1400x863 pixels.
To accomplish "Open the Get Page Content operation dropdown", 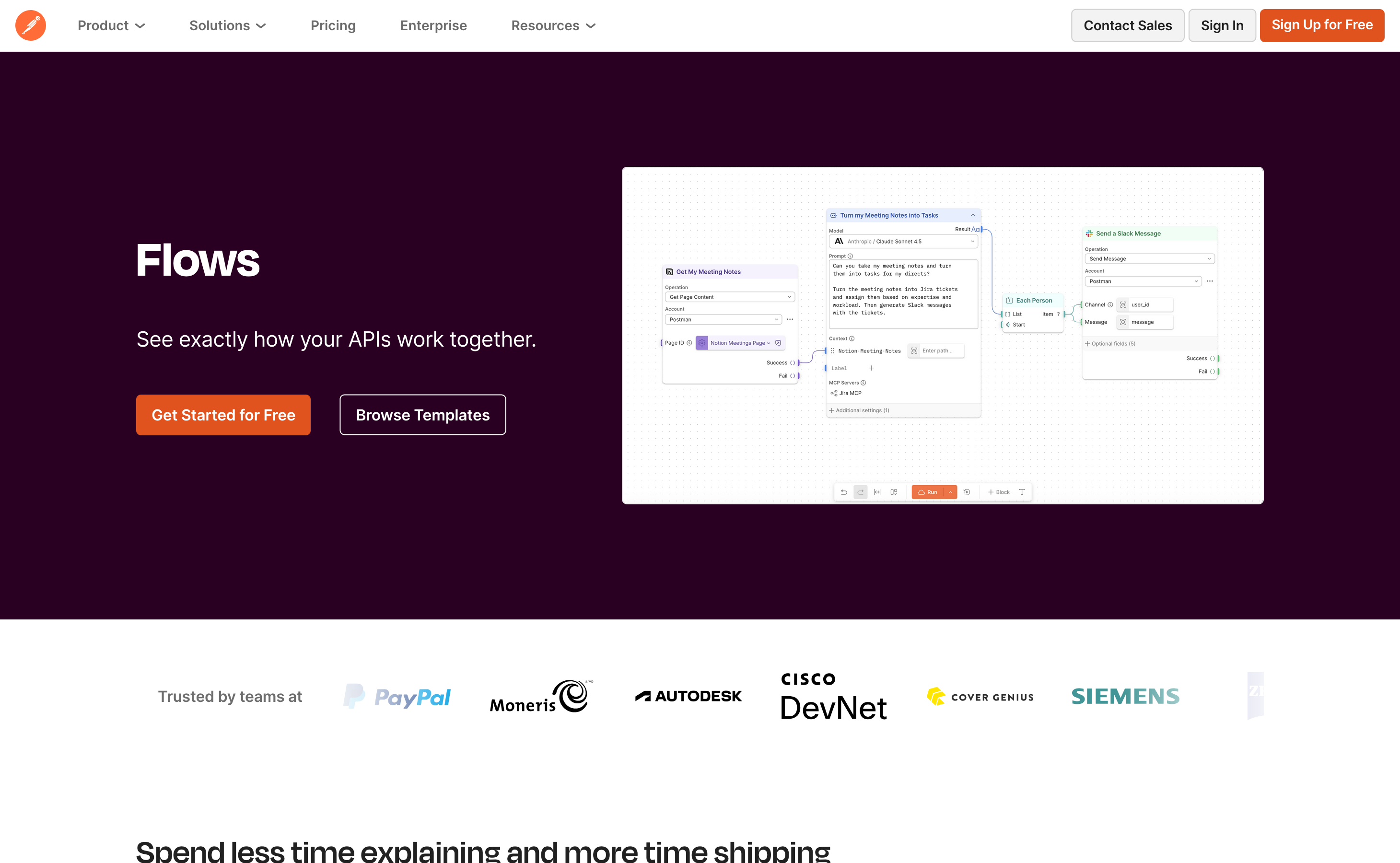I will (x=729, y=297).
